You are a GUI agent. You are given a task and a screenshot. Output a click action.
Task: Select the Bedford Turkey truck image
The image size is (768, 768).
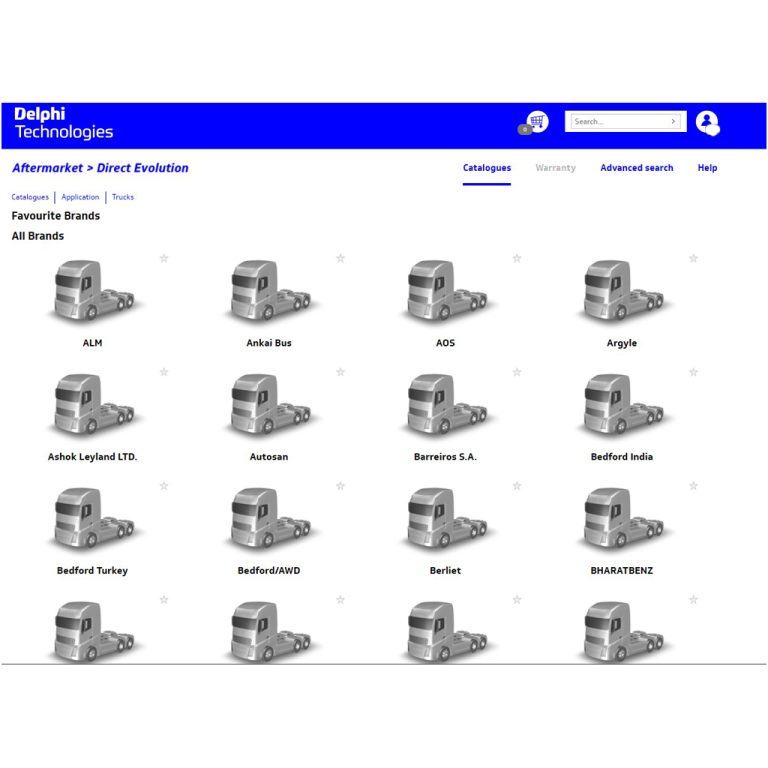[94, 518]
